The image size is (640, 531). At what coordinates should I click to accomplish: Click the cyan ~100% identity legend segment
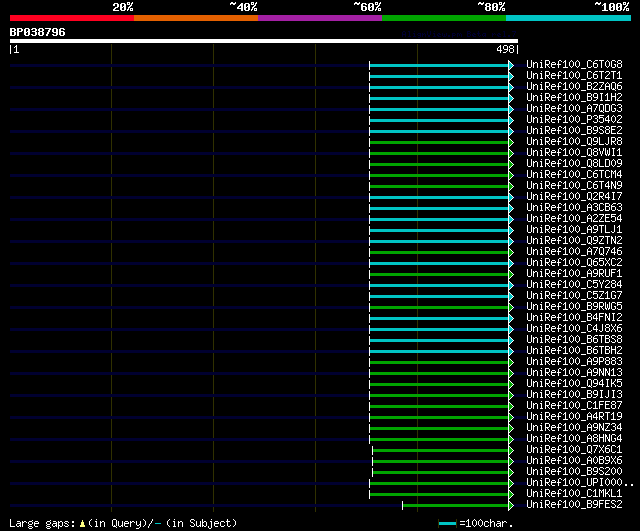(568, 18)
